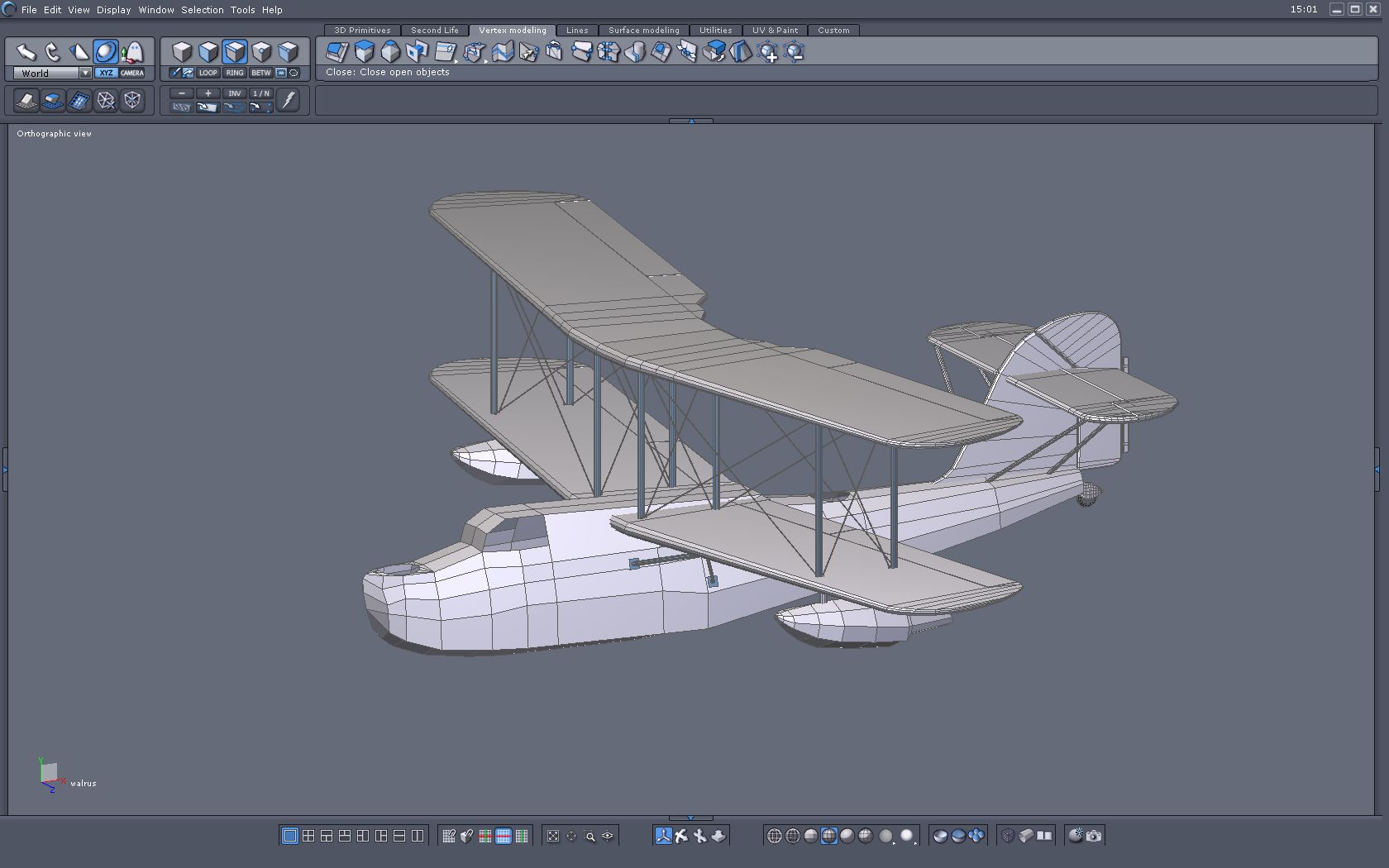
Task: Click the fit-all zoom extents icon
Action: coord(553,836)
